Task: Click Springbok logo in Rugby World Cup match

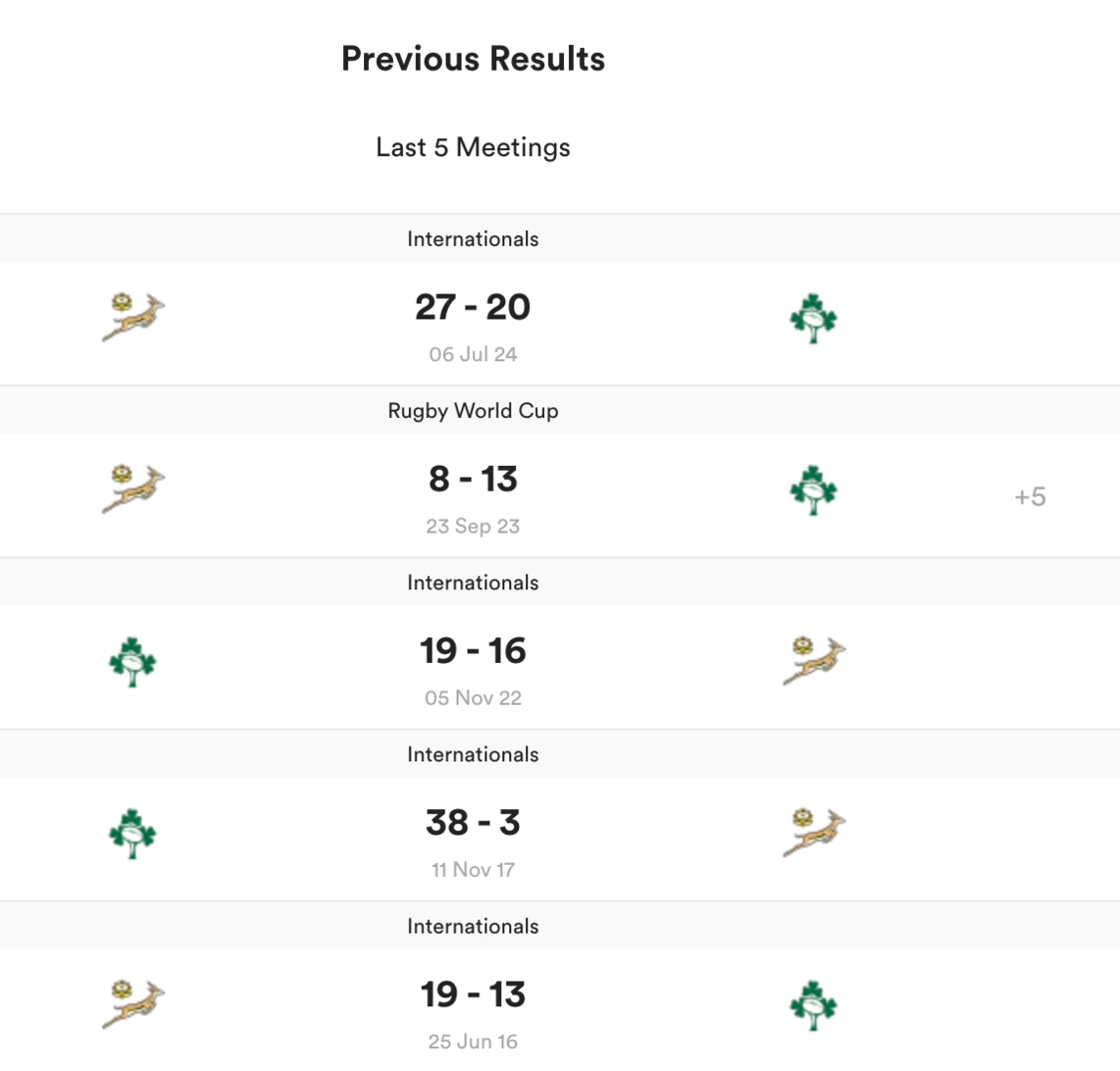Action: coord(133,488)
